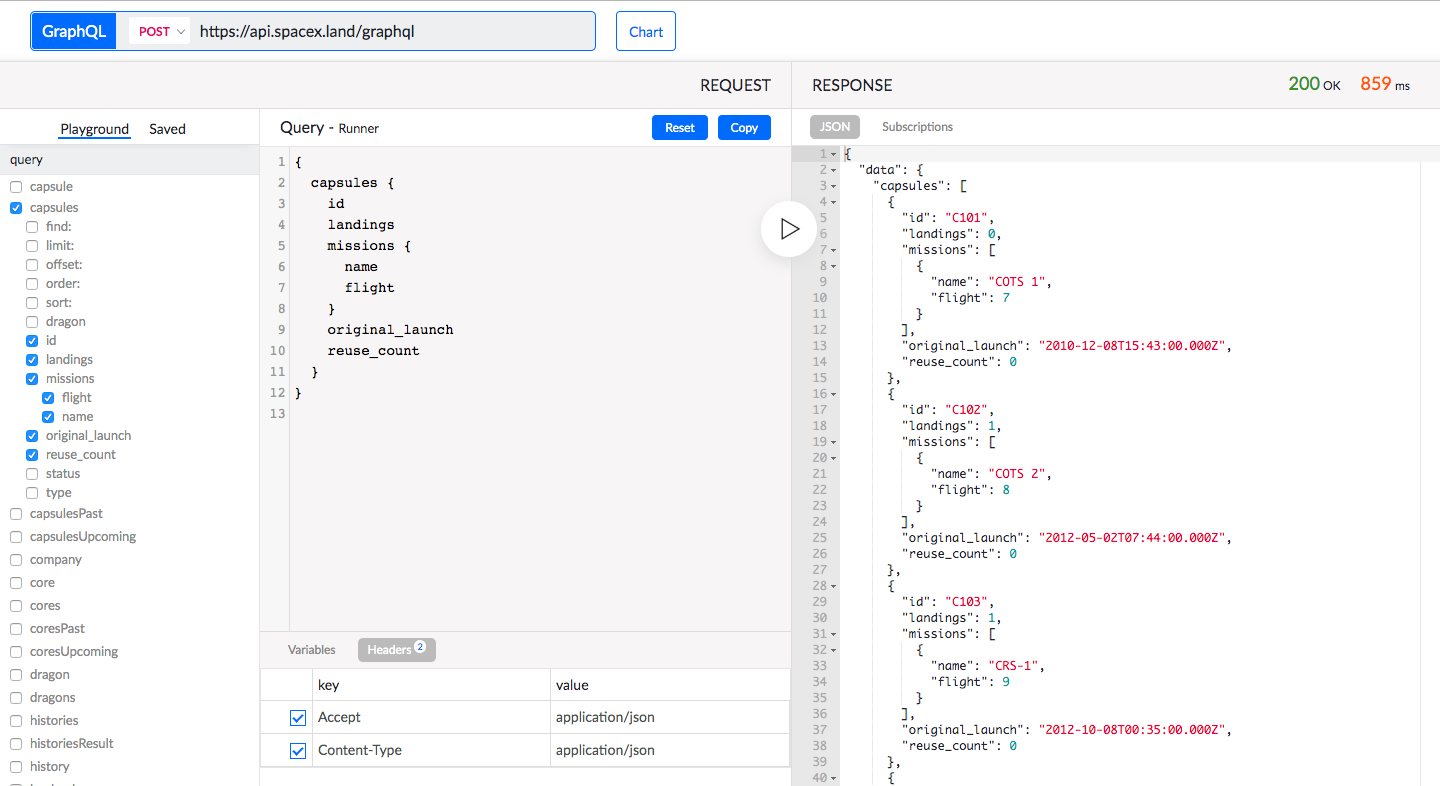This screenshot has height=786, width=1440.
Task: Open the POST method dropdown
Action: [x=158, y=31]
